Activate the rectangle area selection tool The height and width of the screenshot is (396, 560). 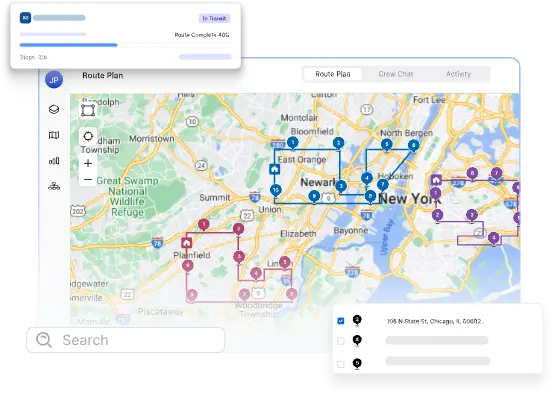[x=88, y=110]
